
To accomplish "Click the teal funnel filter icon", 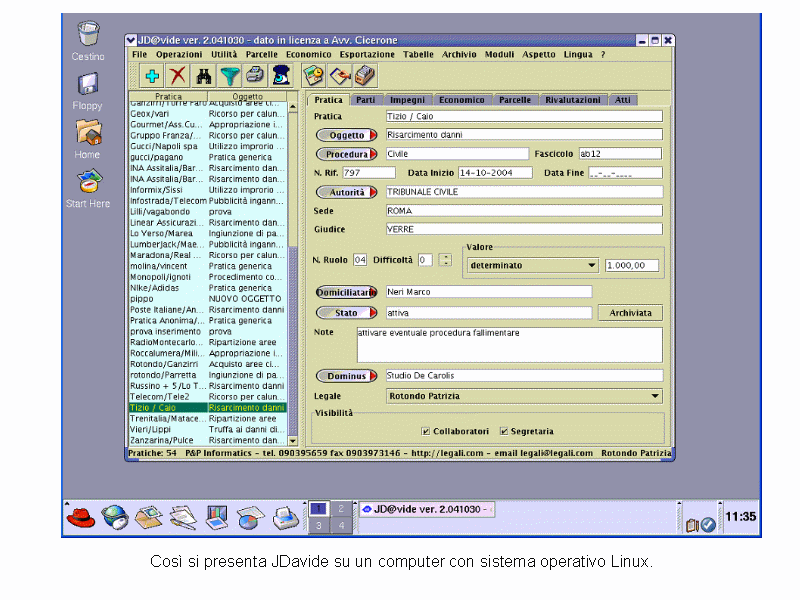I will pos(230,77).
